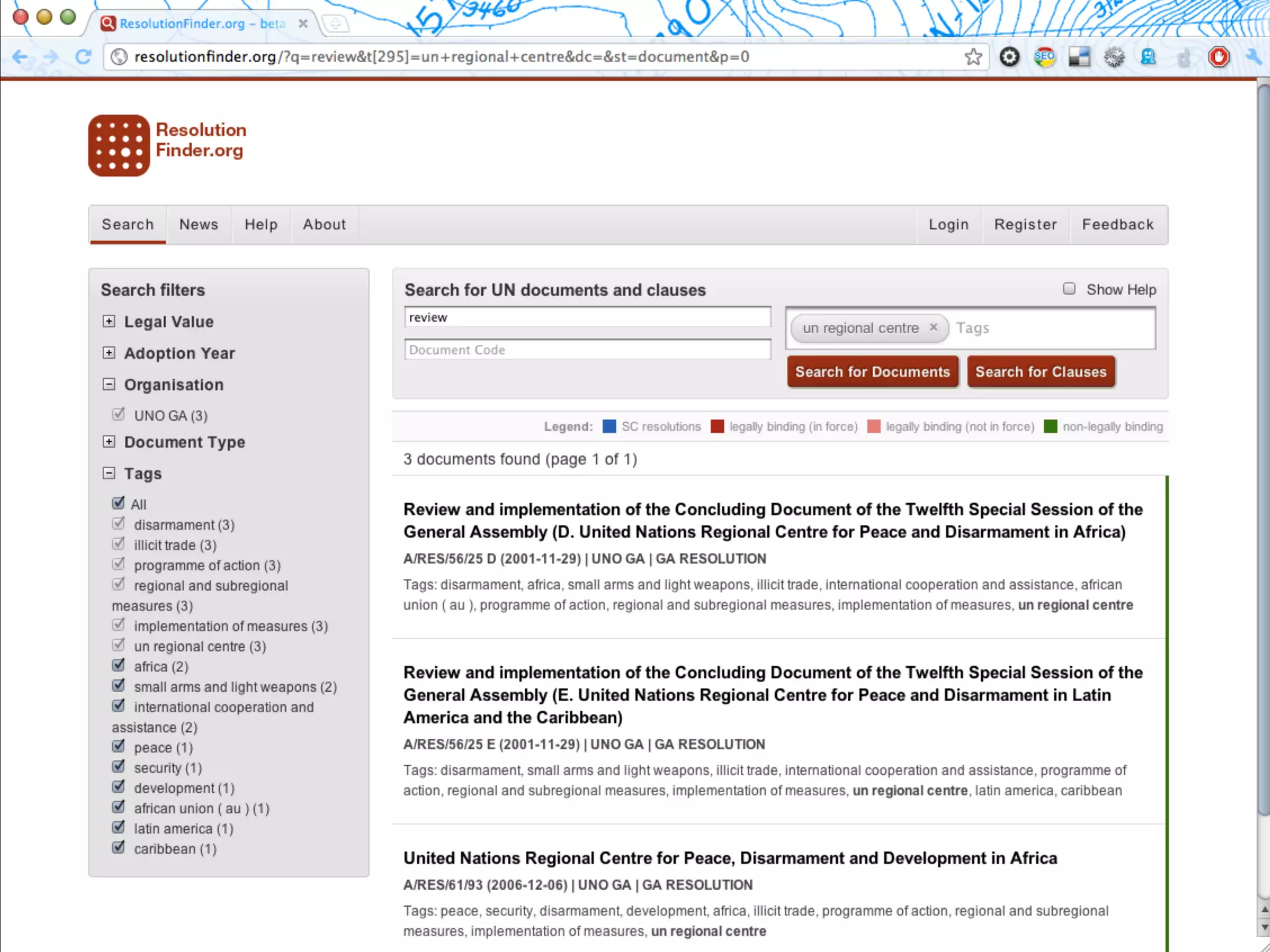Viewport: 1270px width, 952px height.
Task: Go back using browser back arrow
Action: tap(20, 57)
